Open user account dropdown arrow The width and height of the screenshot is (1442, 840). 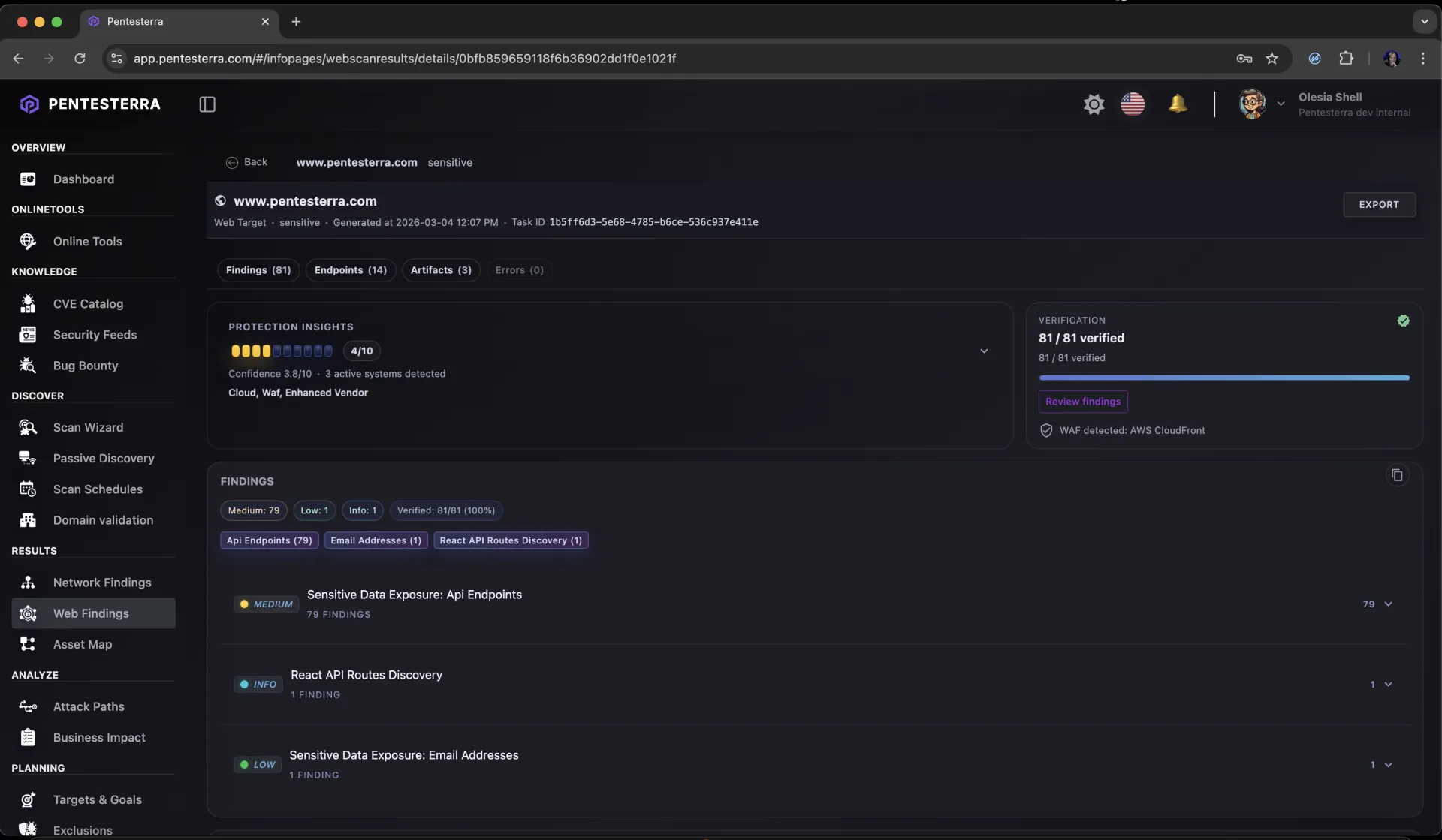1281,104
